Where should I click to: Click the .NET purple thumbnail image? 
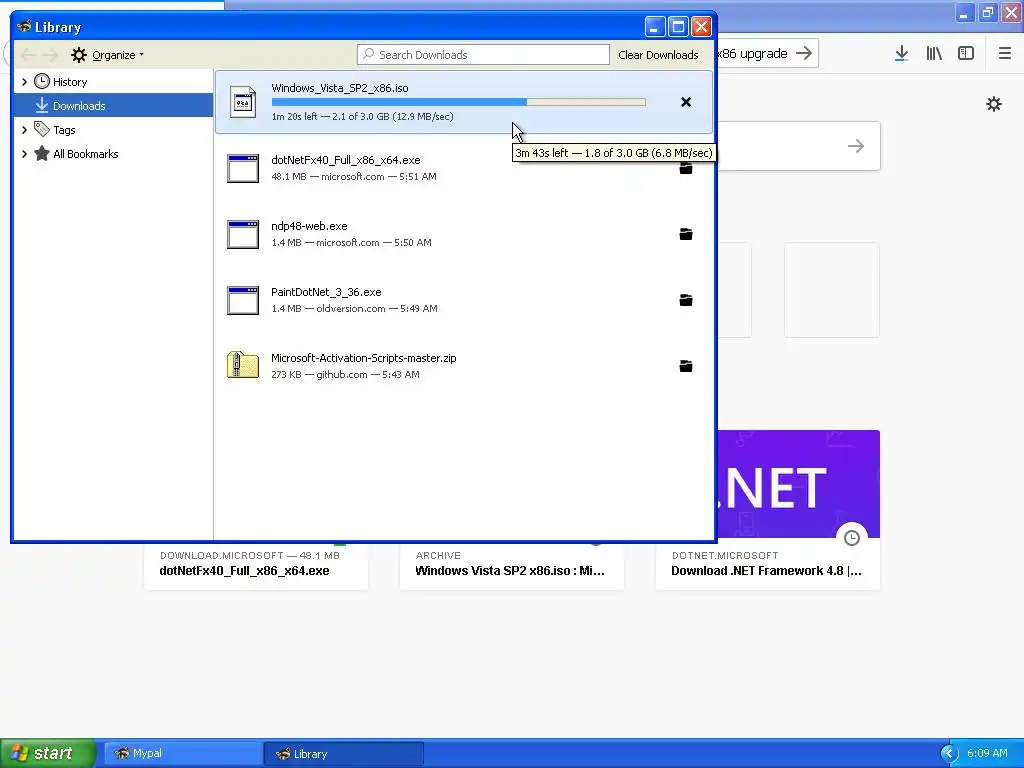click(799, 484)
